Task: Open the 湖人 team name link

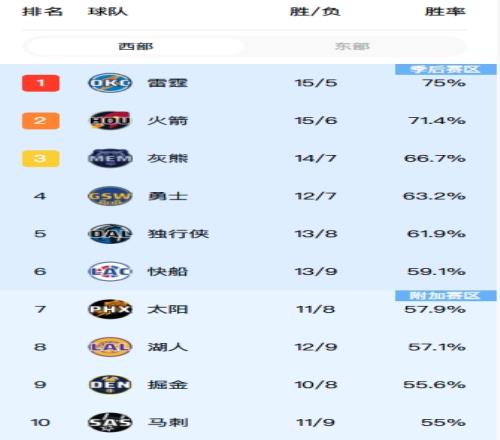Action: pos(168,347)
